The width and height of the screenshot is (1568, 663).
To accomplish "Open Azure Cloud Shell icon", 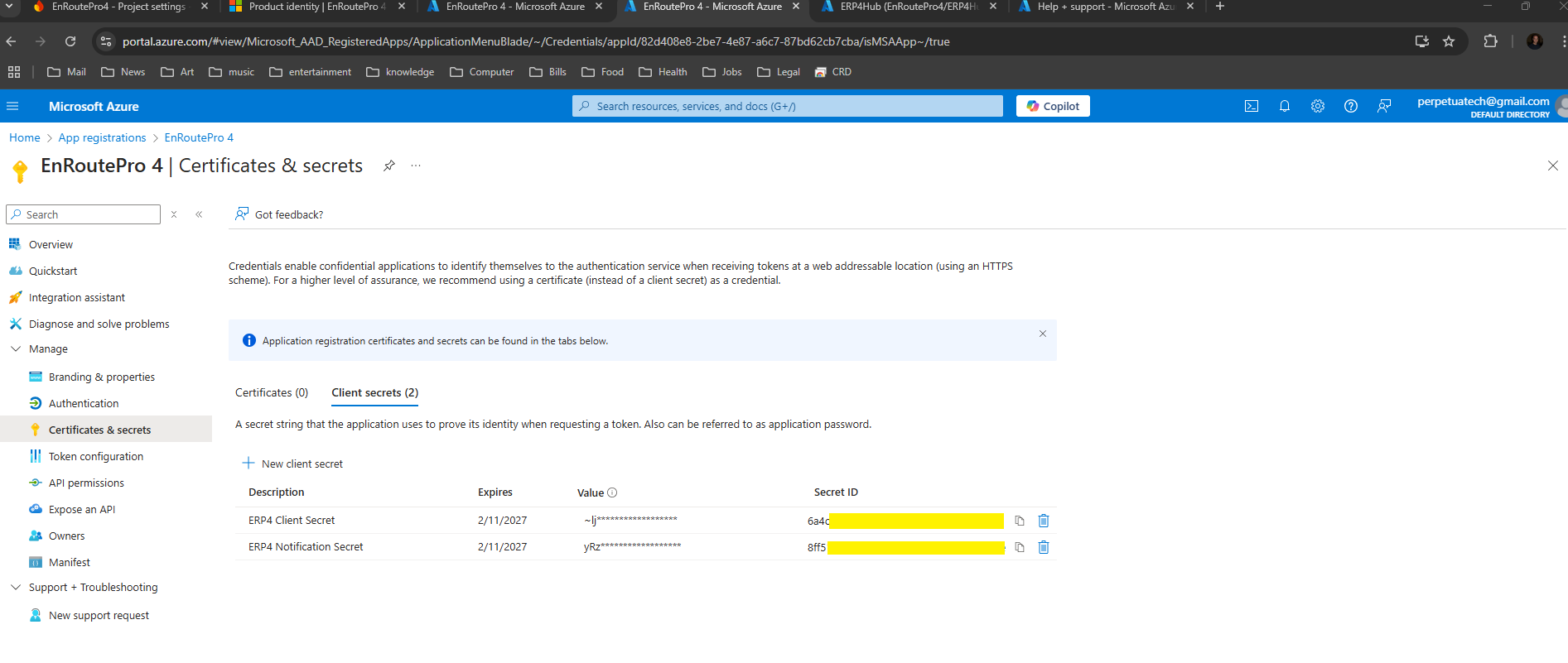I will point(1252,106).
